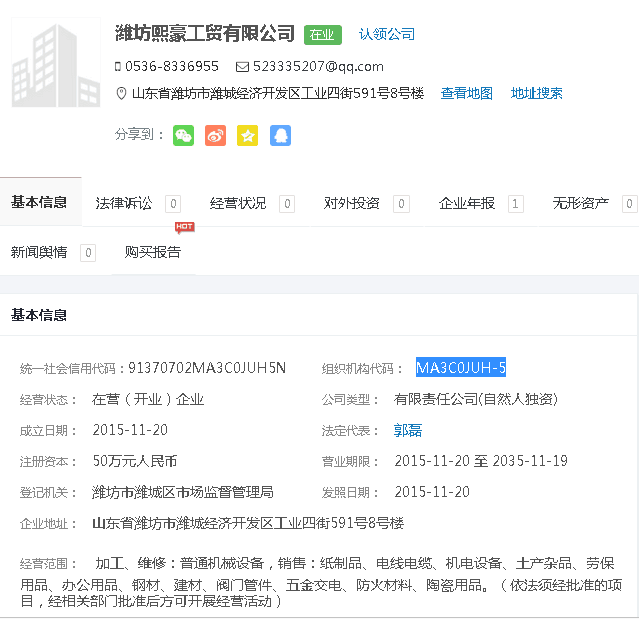Click the 查看地图 link

467,94
